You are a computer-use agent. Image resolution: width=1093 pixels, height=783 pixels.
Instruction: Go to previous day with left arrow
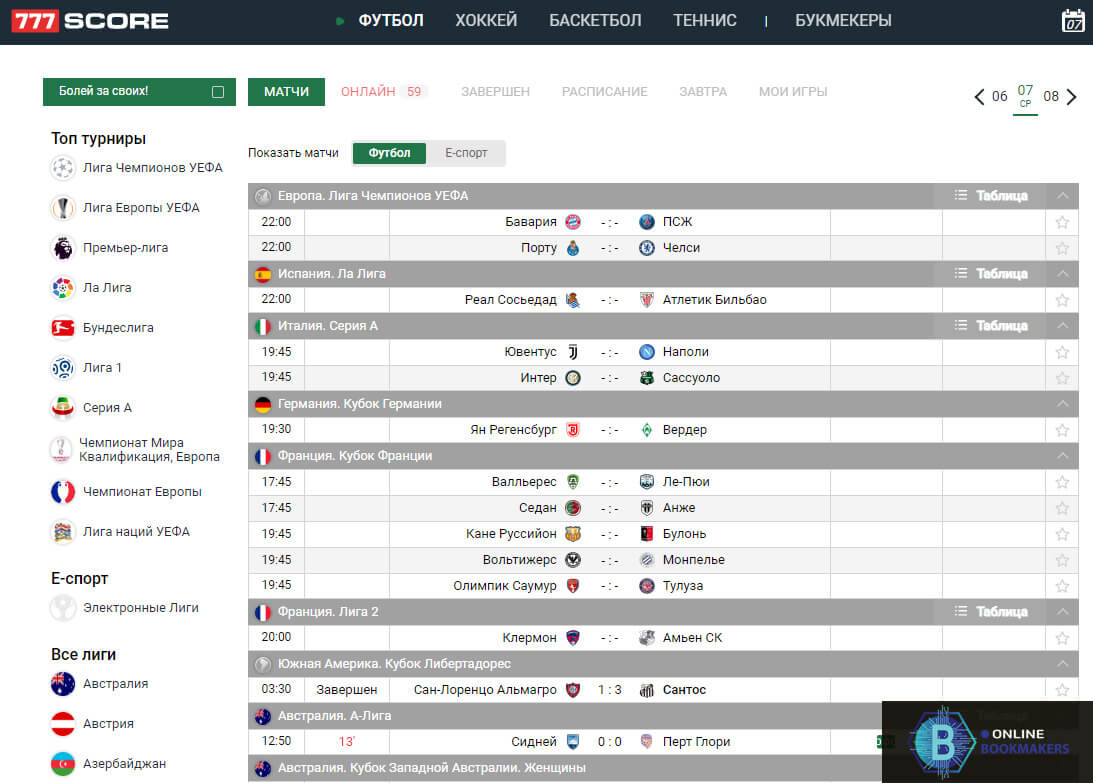tap(979, 96)
